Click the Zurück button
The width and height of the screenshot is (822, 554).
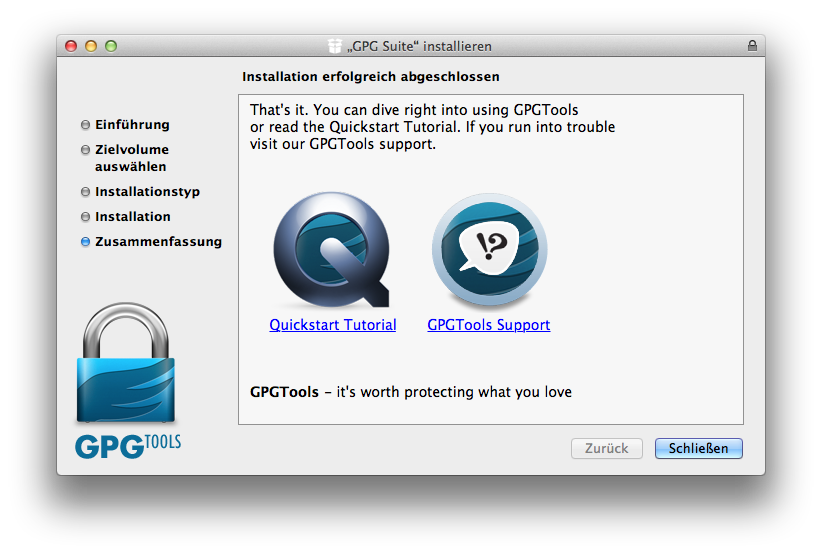(x=607, y=449)
